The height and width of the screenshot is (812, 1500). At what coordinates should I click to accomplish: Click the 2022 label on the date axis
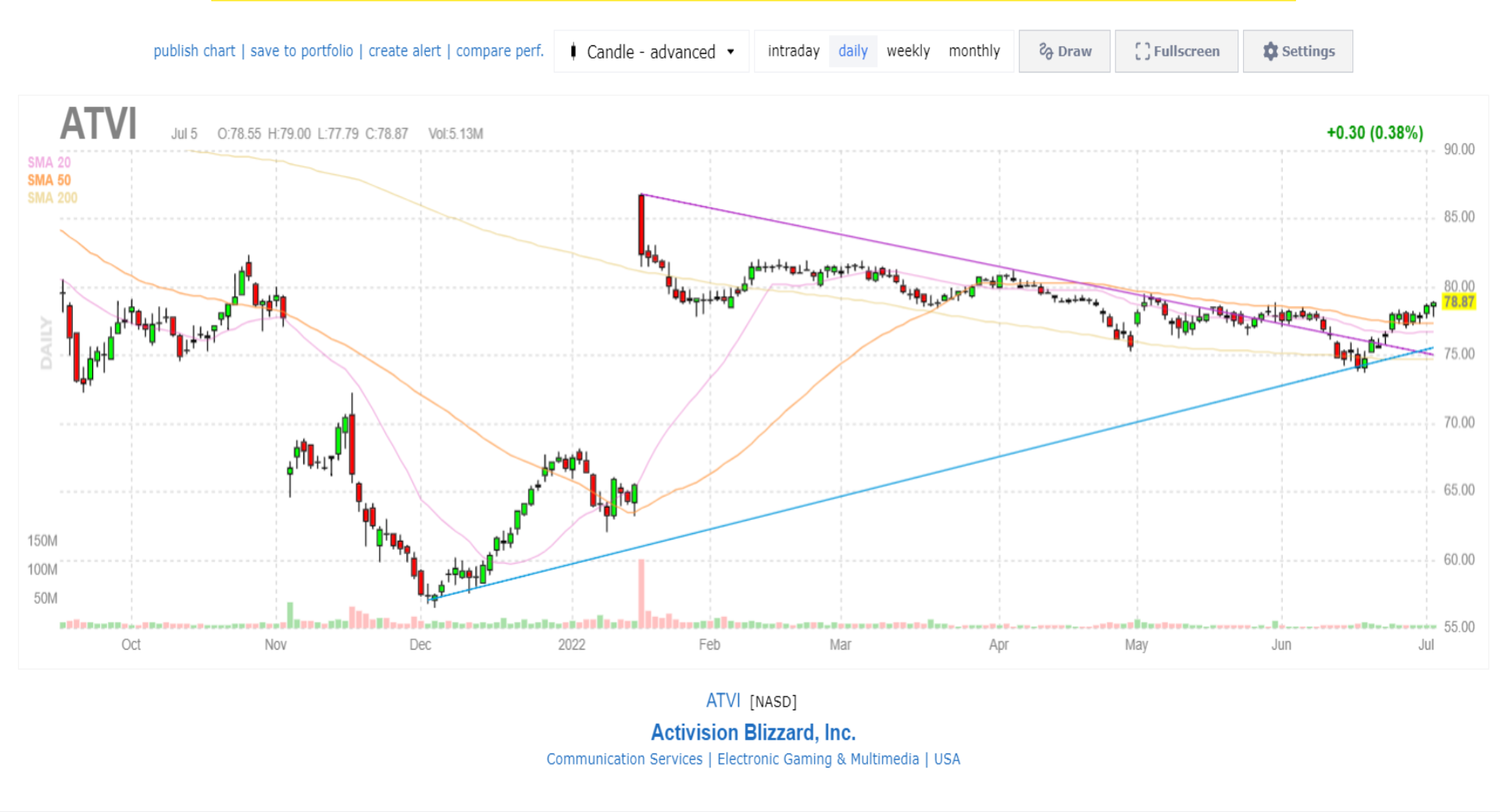point(572,645)
